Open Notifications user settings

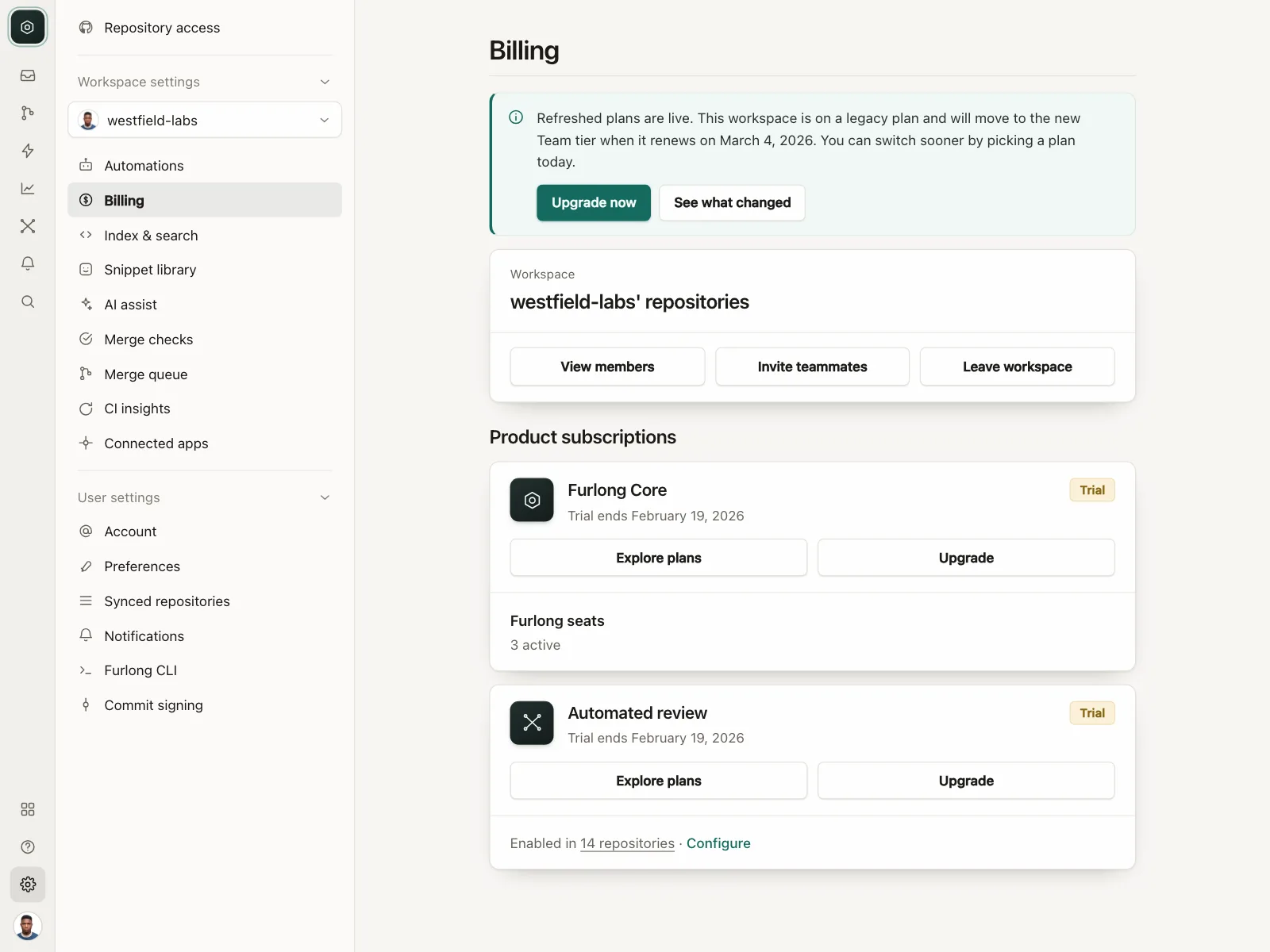point(205,636)
